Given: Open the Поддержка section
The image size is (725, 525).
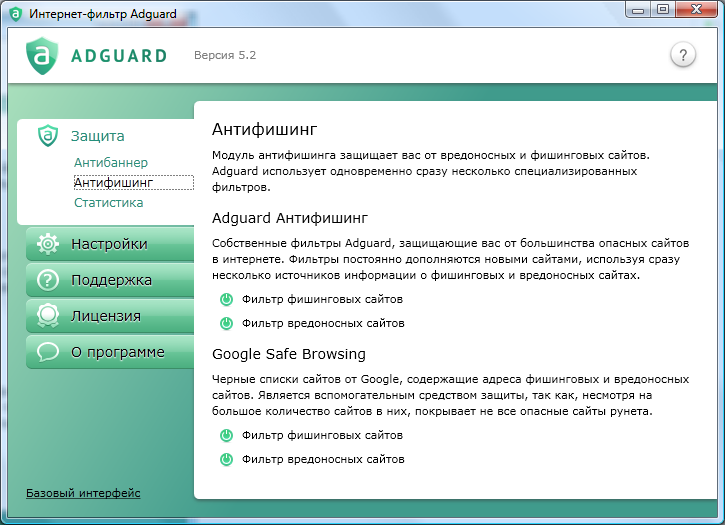Looking at the screenshot, I should (x=110, y=280).
